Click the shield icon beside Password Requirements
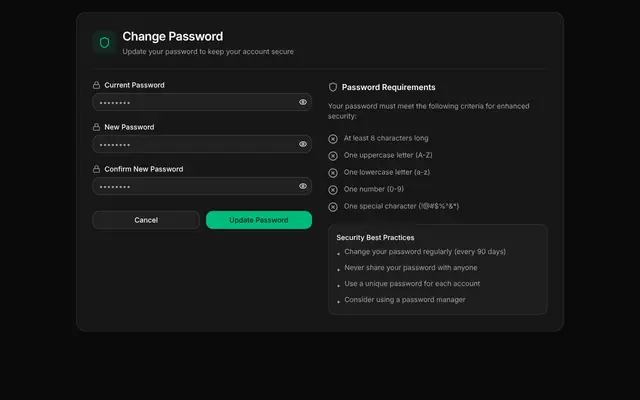640x400 pixels. 333,87
